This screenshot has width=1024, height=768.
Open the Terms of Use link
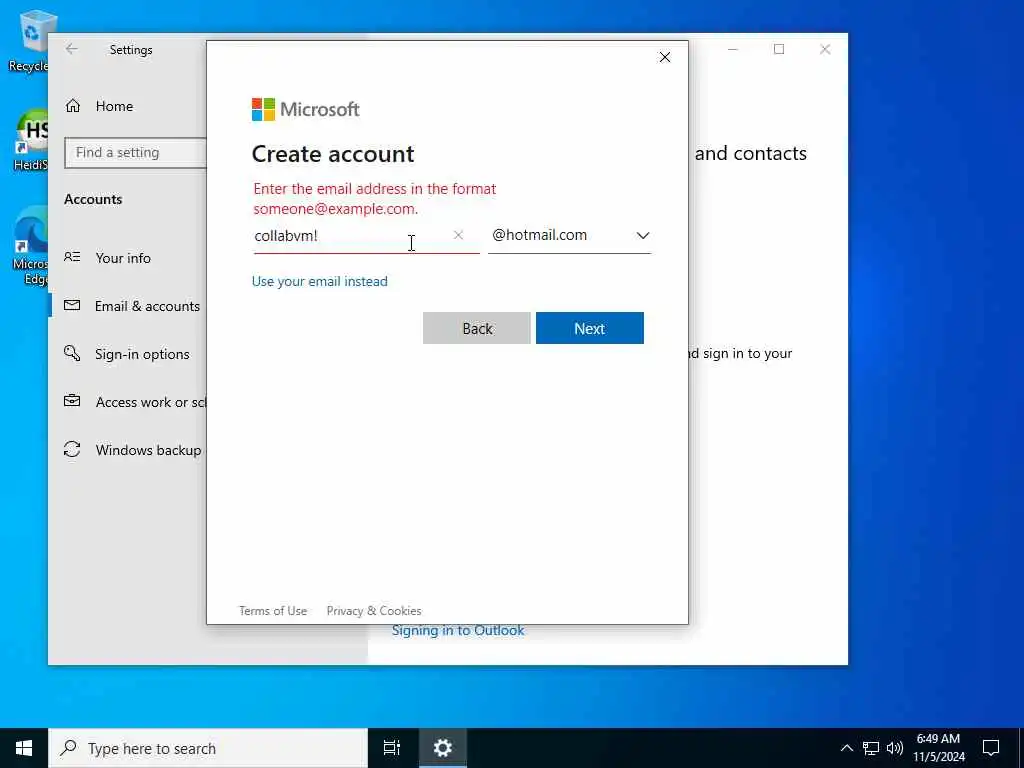point(273,611)
